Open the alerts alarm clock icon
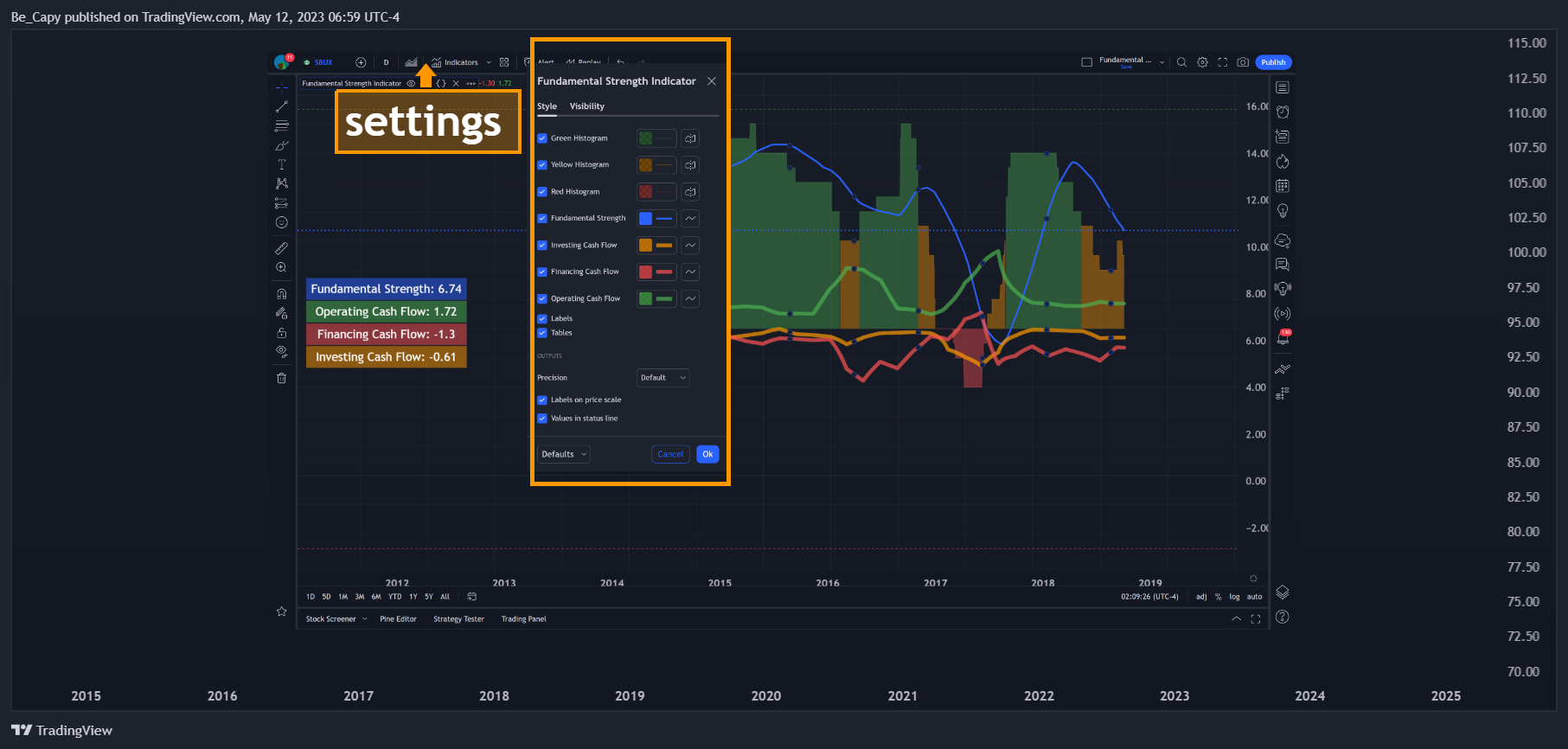Image resolution: width=1568 pixels, height=749 pixels. click(x=1283, y=112)
